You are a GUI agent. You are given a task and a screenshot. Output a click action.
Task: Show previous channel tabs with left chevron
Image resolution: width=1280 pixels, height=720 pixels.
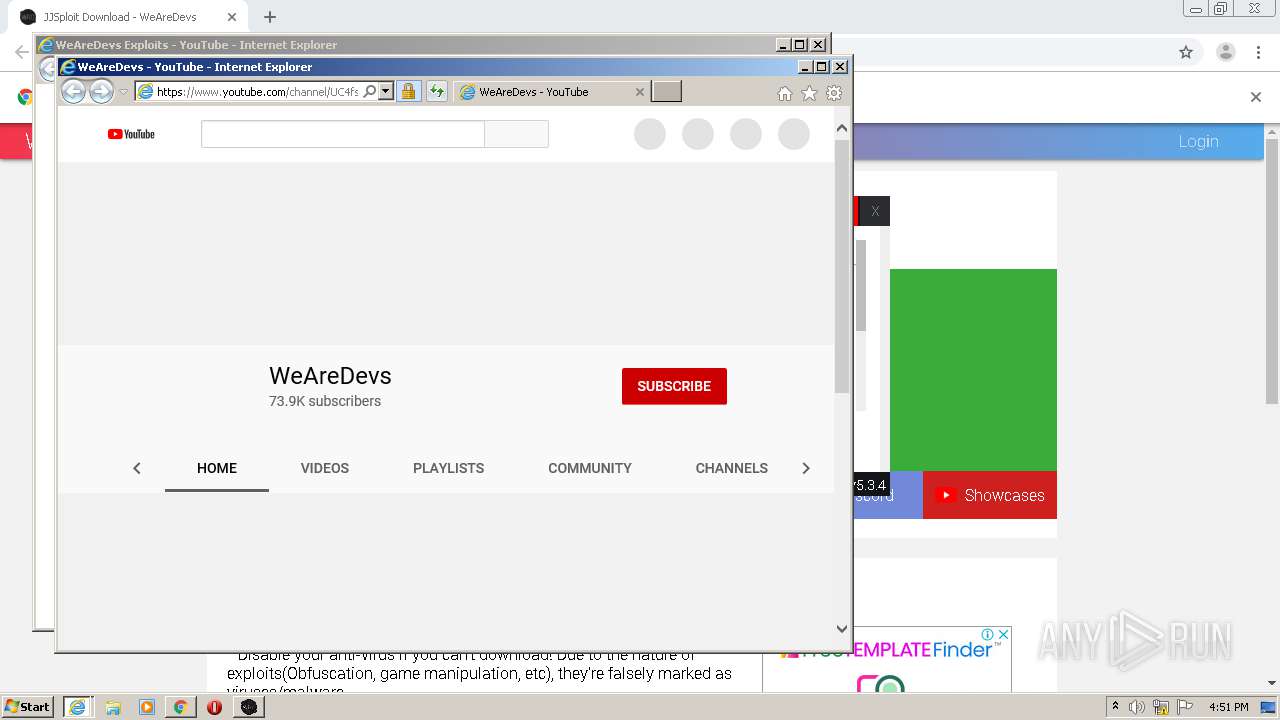(137, 468)
